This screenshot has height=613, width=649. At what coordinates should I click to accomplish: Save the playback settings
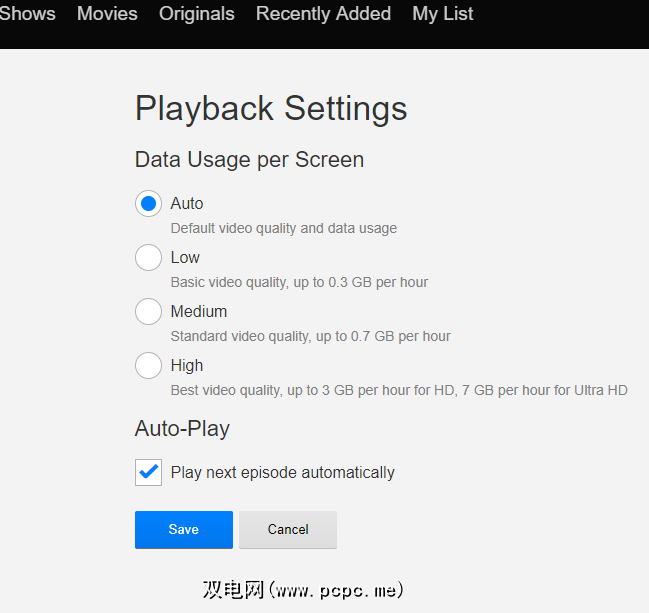click(x=184, y=530)
